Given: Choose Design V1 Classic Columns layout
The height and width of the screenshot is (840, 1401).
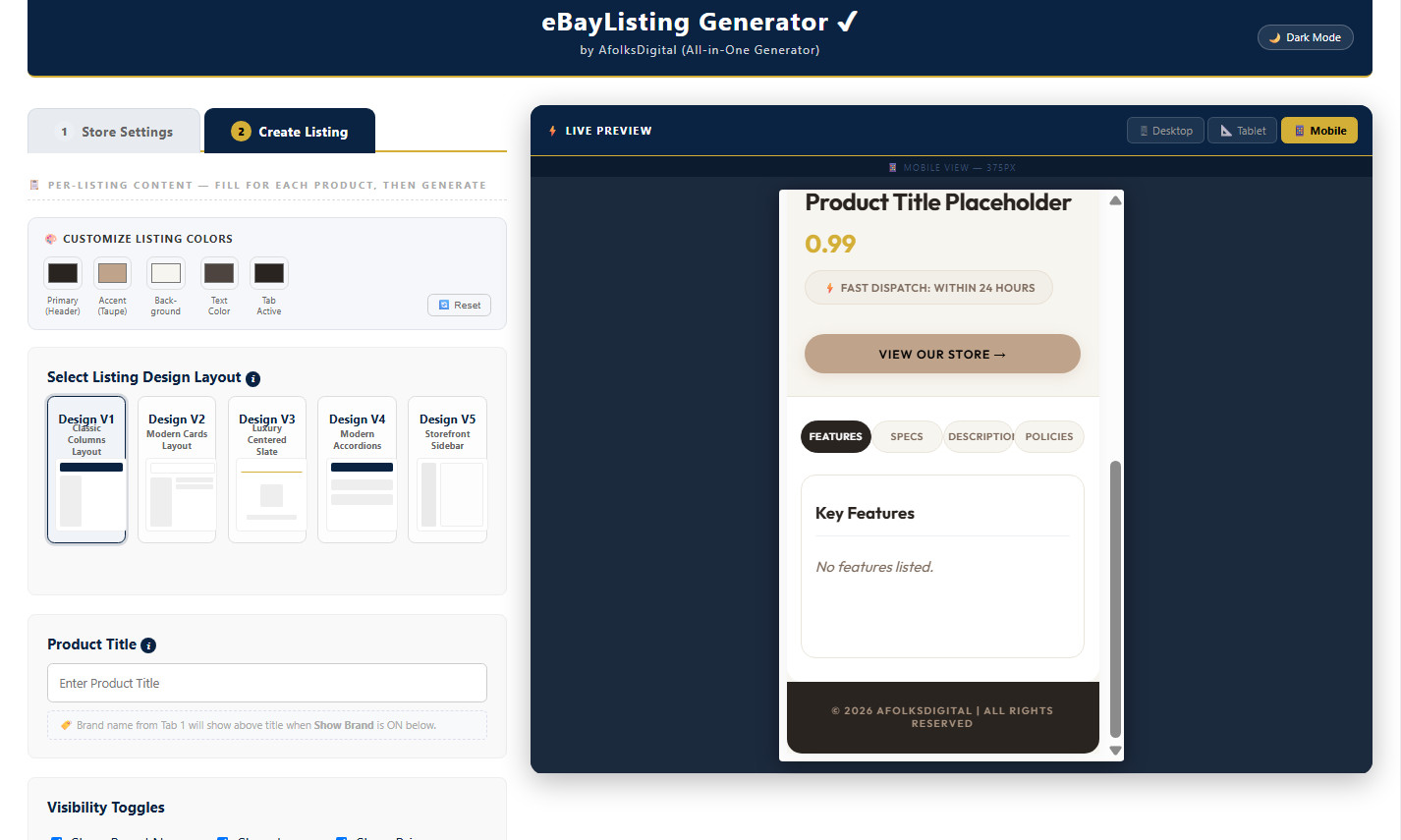Looking at the screenshot, I should [x=86, y=470].
